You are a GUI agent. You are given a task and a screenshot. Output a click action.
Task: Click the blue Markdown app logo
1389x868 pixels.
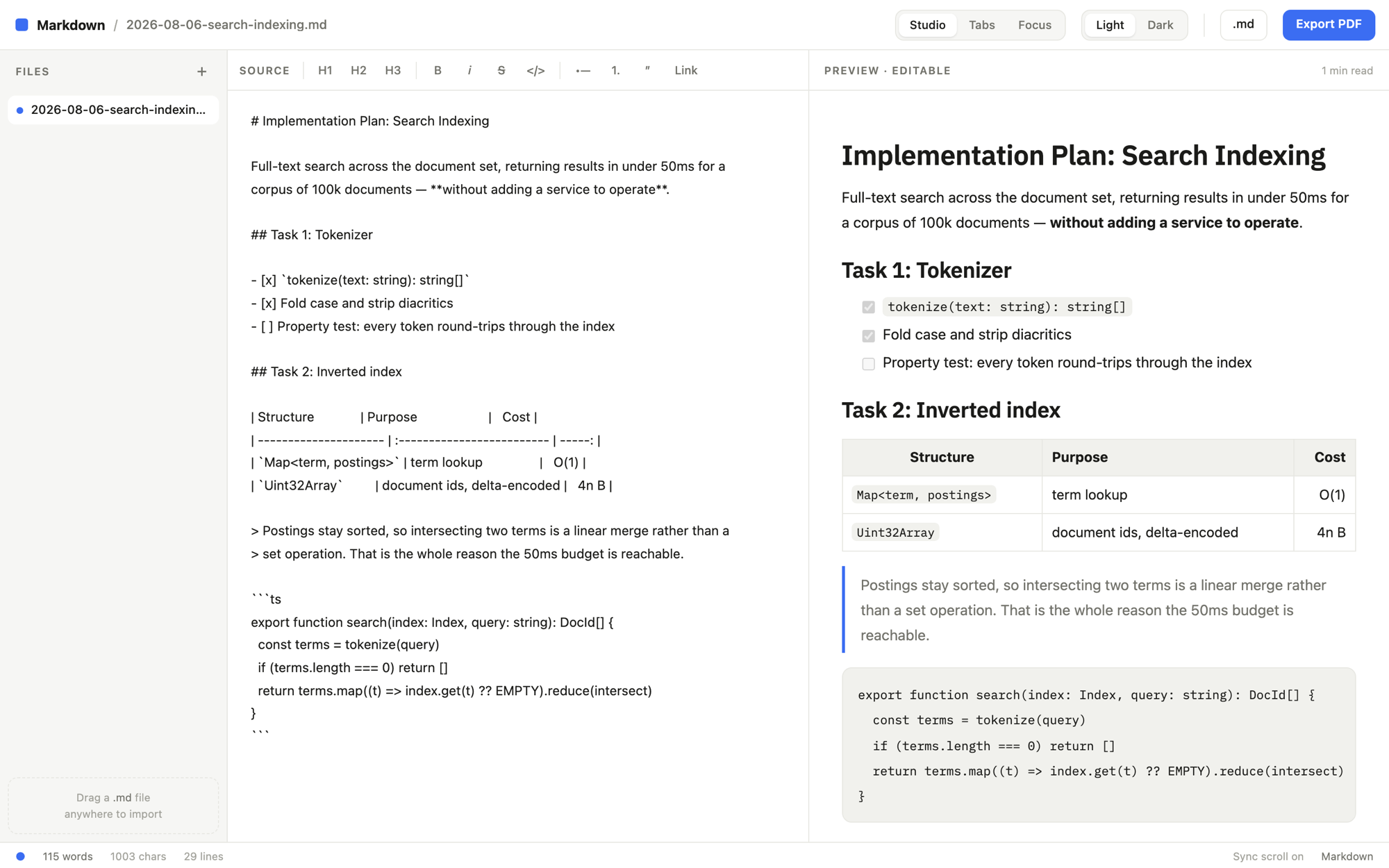click(x=22, y=25)
